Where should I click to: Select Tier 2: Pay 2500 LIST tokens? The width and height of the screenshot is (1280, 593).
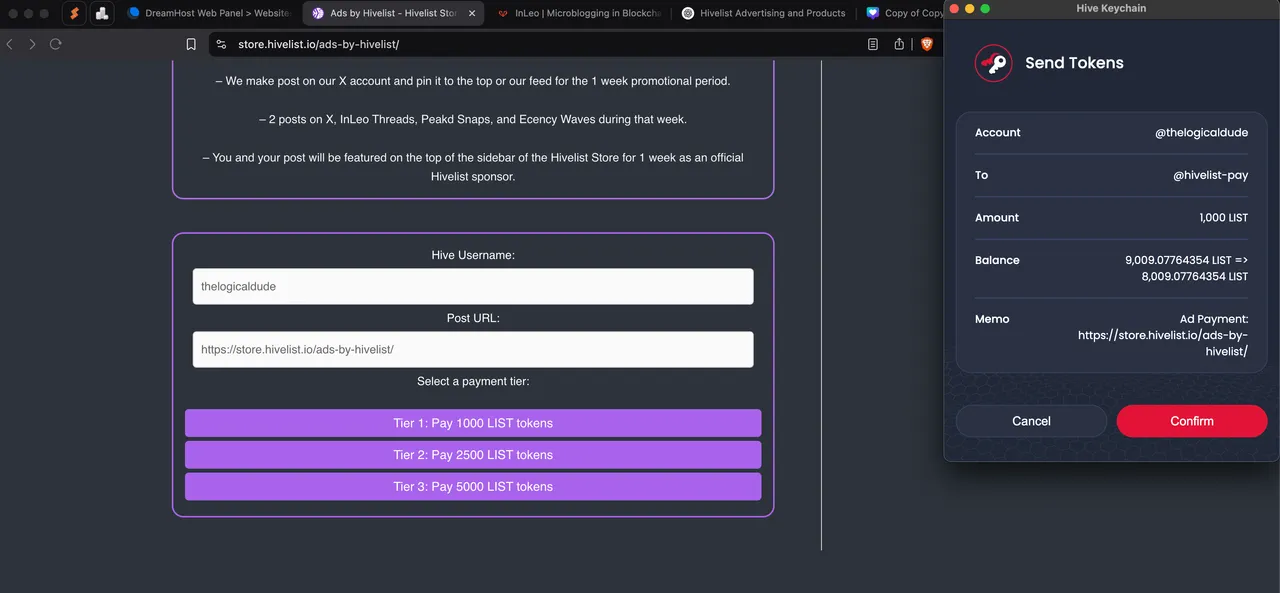(x=473, y=455)
